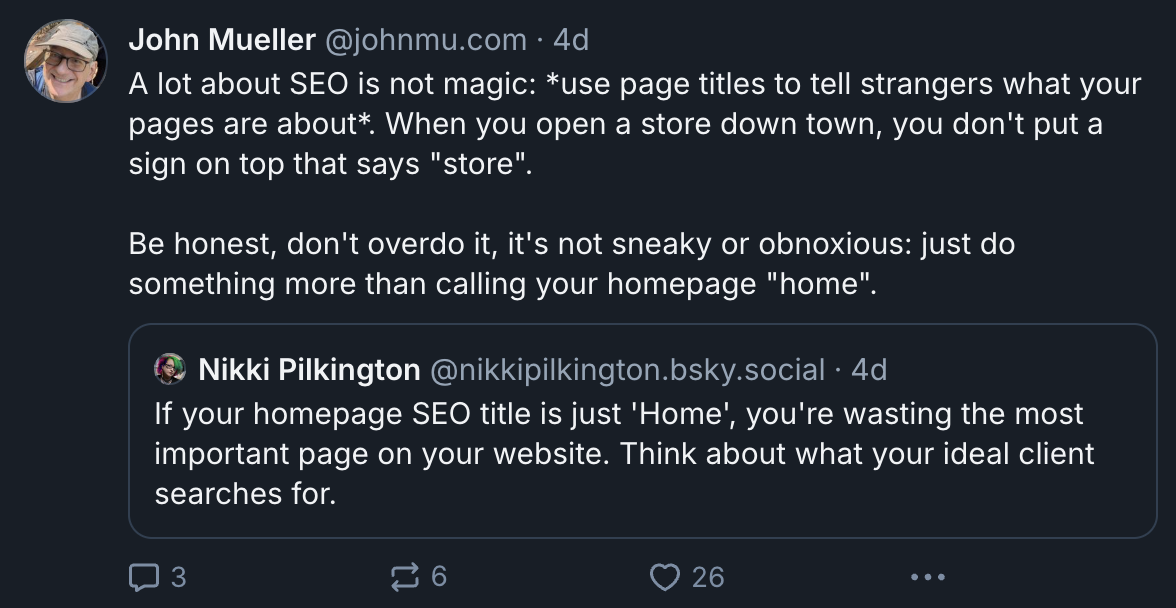The width and height of the screenshot is (1176, 608).
Task: Click the @nikkipilkington.bsky.social handle
Action: [627, 370]
